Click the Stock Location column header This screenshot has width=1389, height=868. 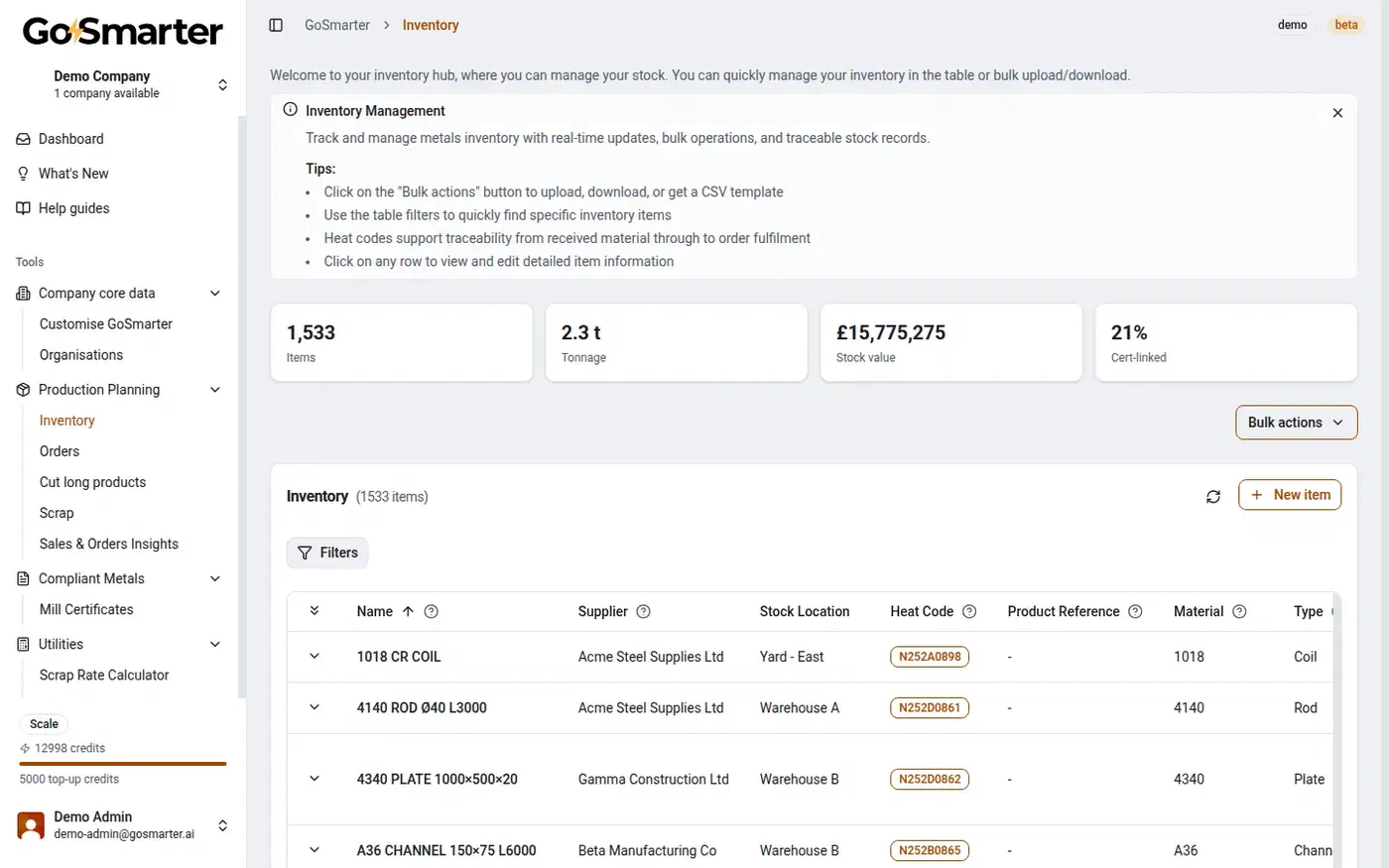click(x=805, y=612)
